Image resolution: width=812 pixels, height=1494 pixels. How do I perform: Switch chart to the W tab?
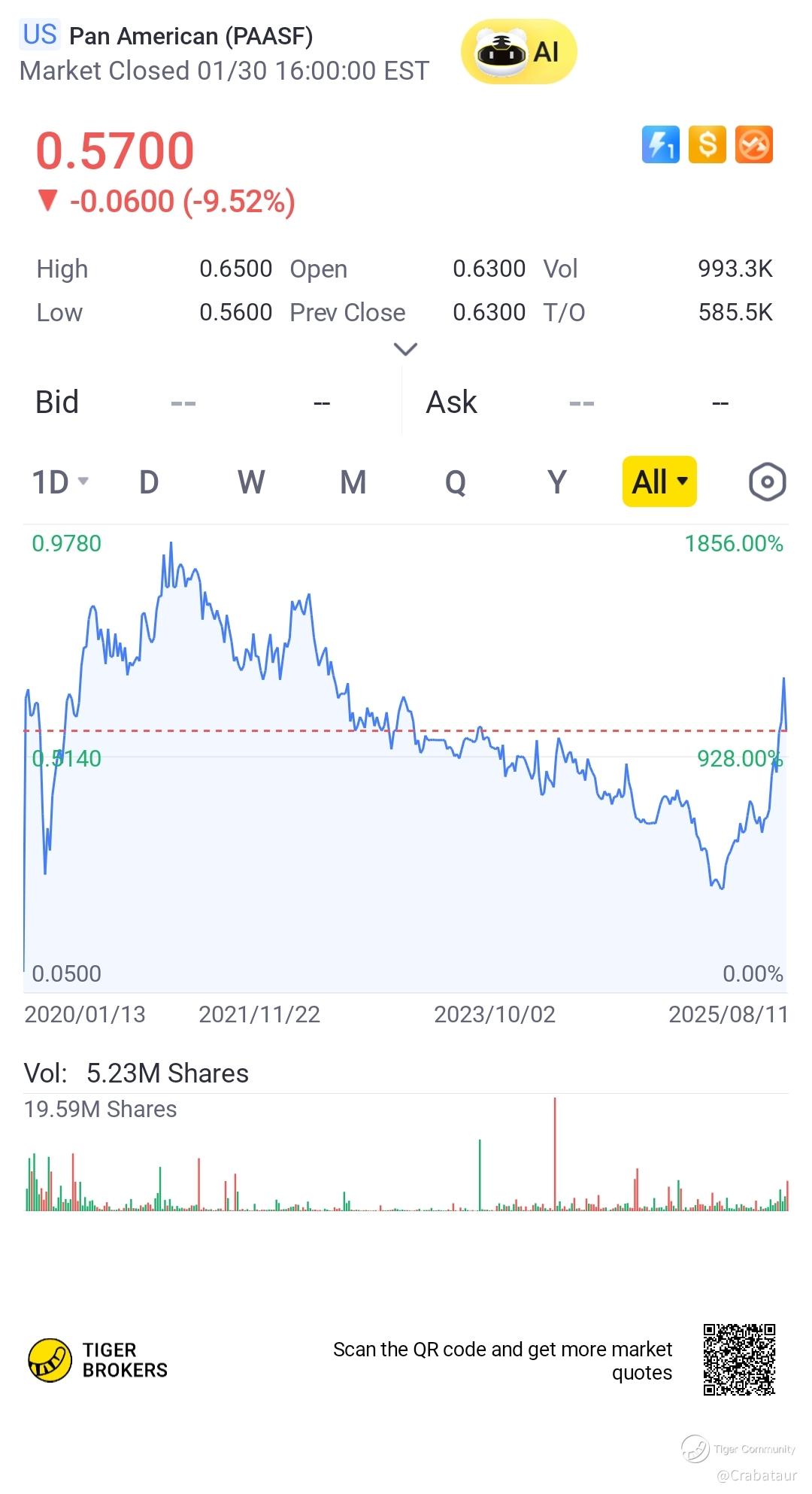coord(251,482)
